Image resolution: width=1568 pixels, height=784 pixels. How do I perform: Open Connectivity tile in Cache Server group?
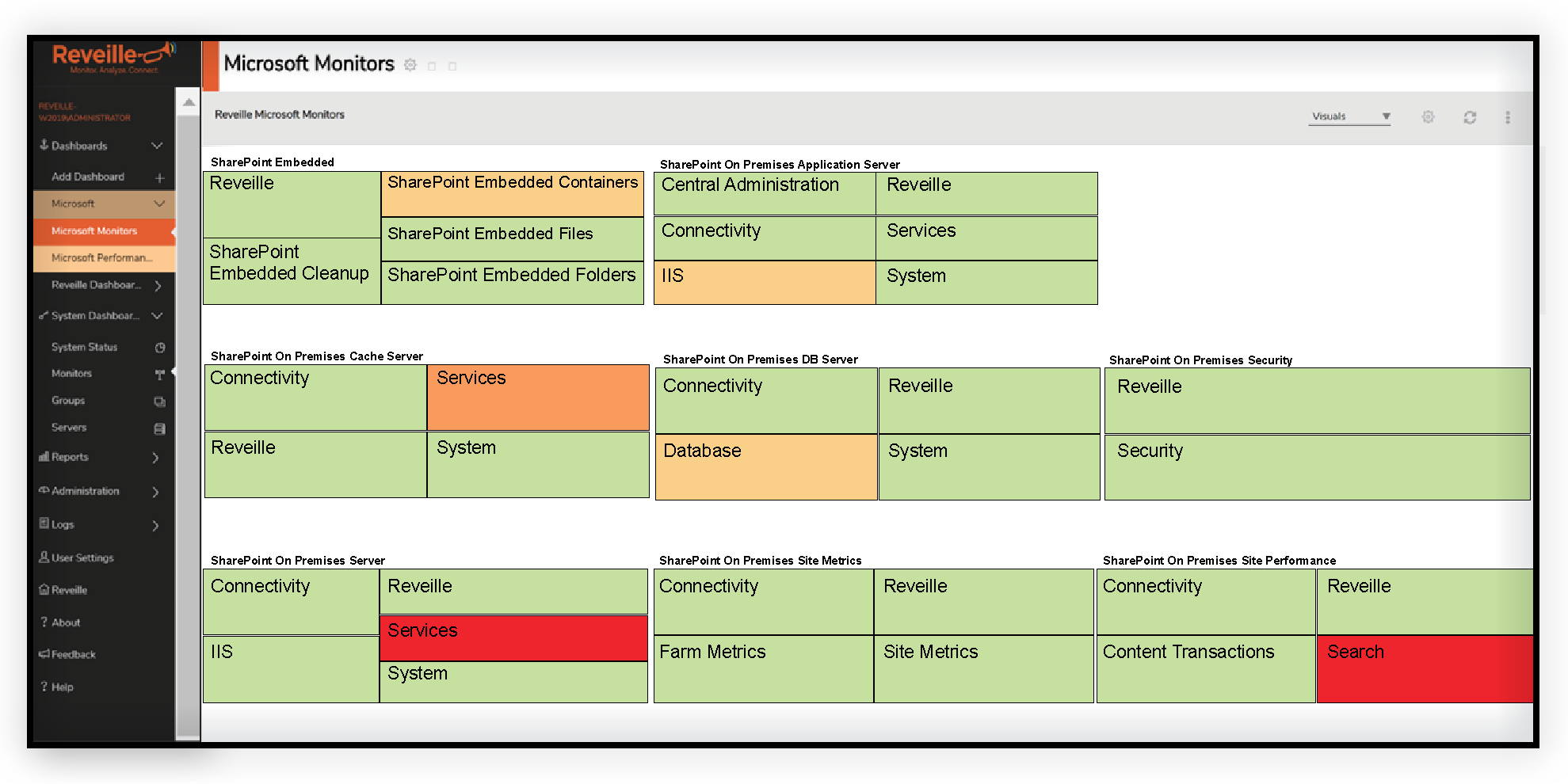[x=315, y=398]
